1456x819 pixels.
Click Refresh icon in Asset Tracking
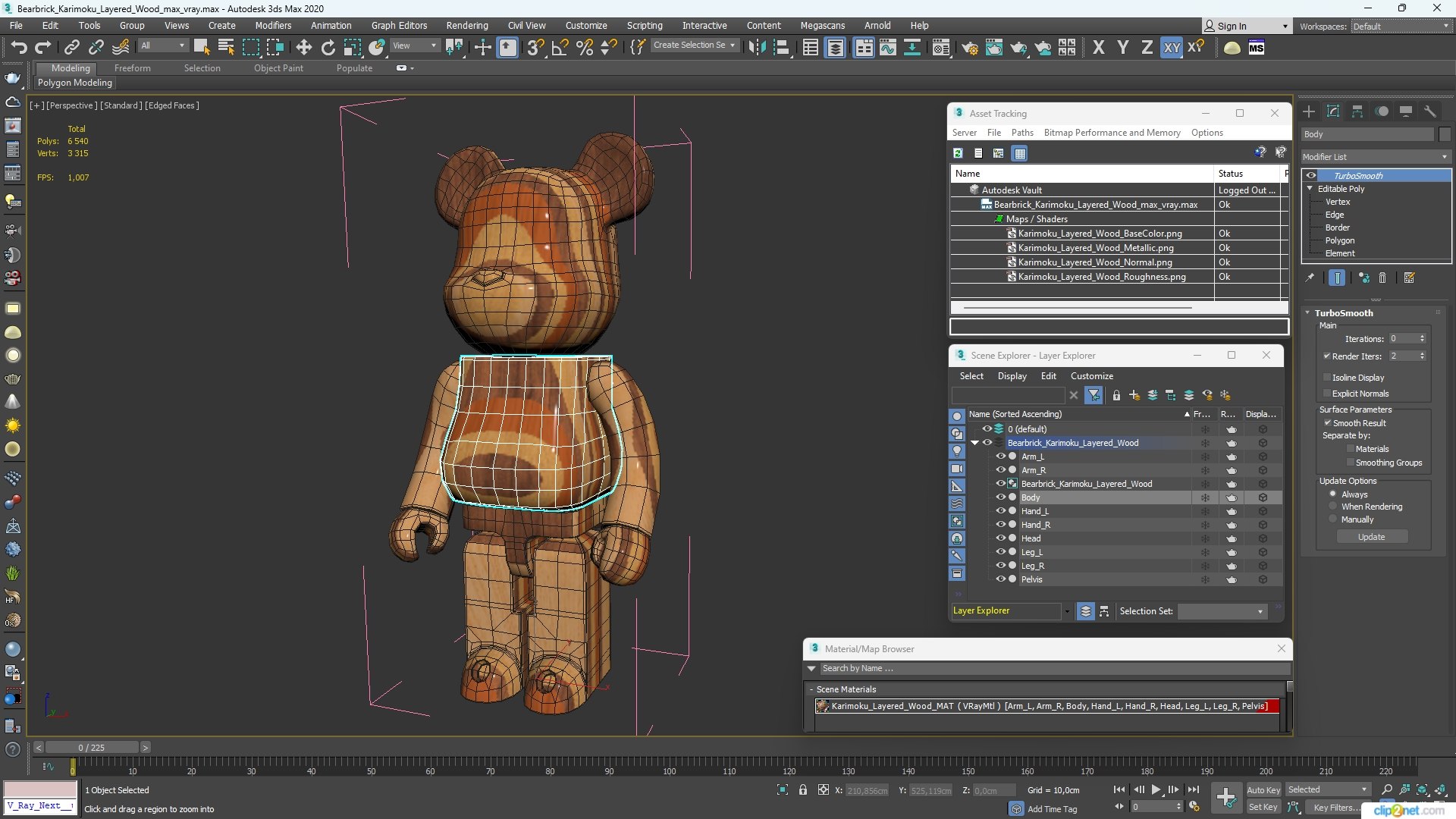958,153
